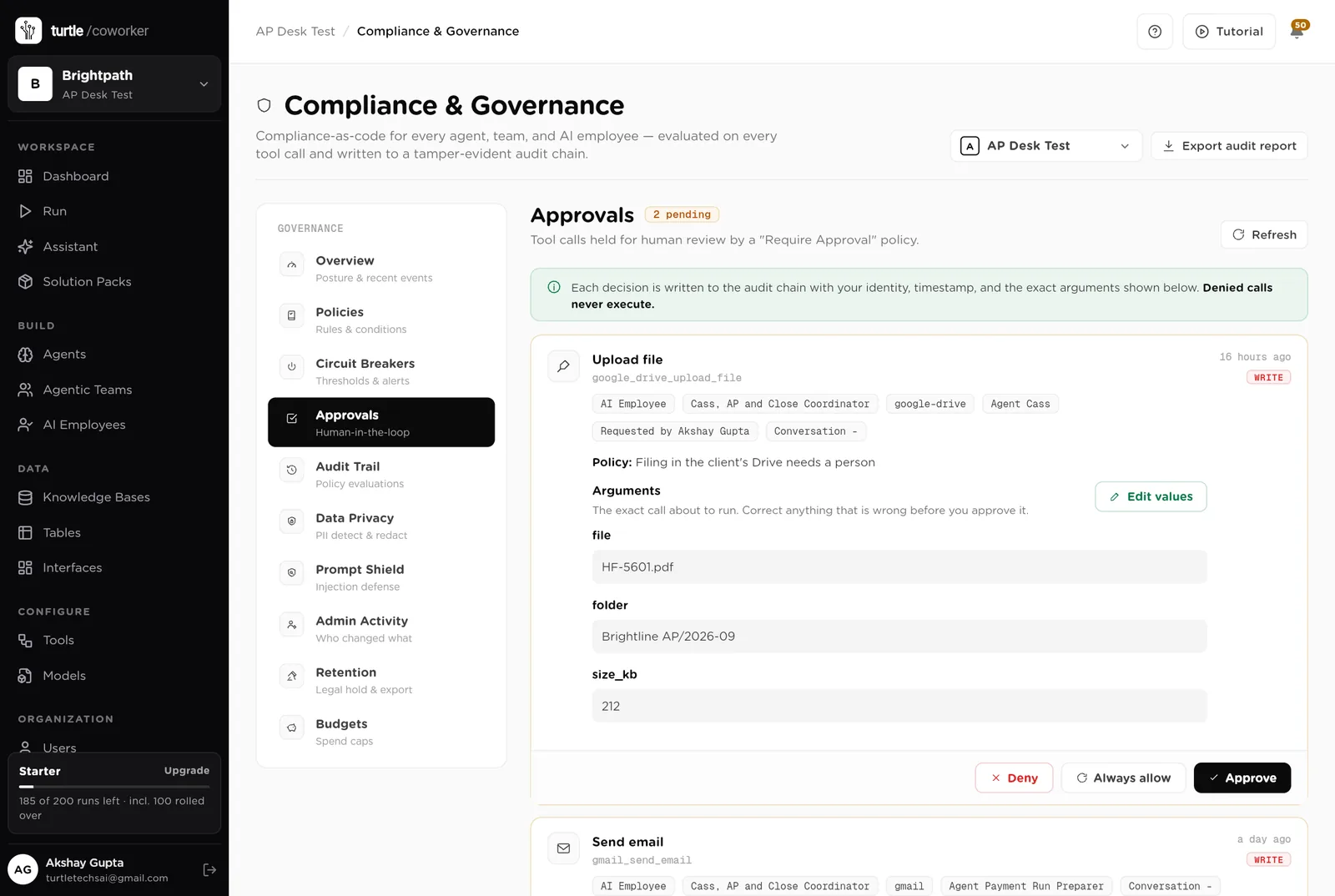Open the help question-mark icon
The height and width of the screenshot is (896, 1335).
point(1155,32)
